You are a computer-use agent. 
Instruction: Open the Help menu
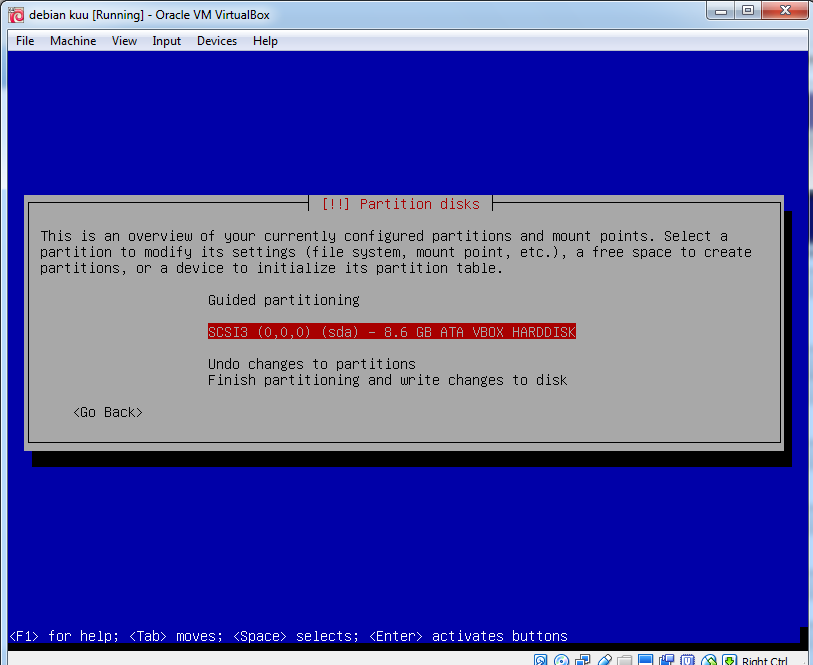(265, 41)
